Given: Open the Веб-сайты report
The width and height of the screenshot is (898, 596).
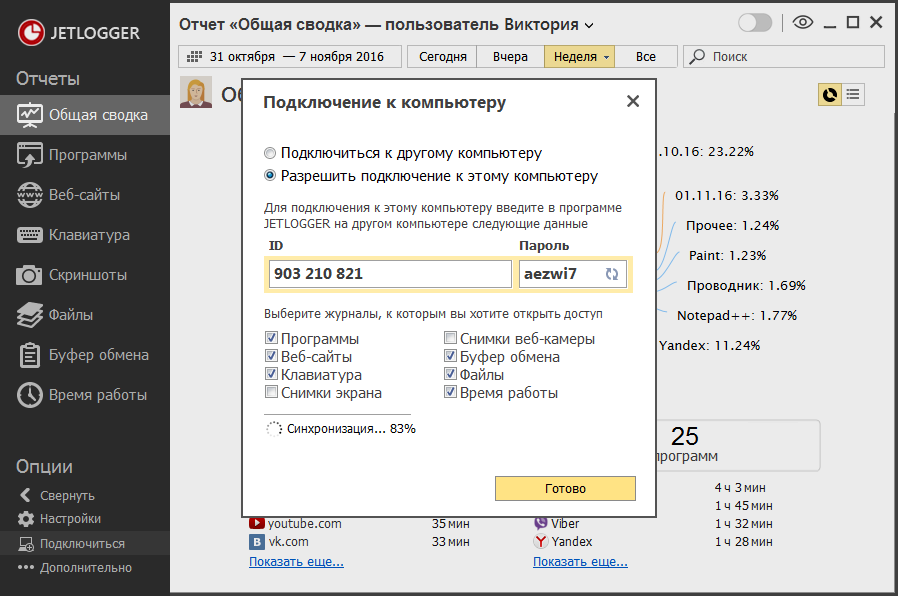Looking at the screenshot, I should coord(85,195).
